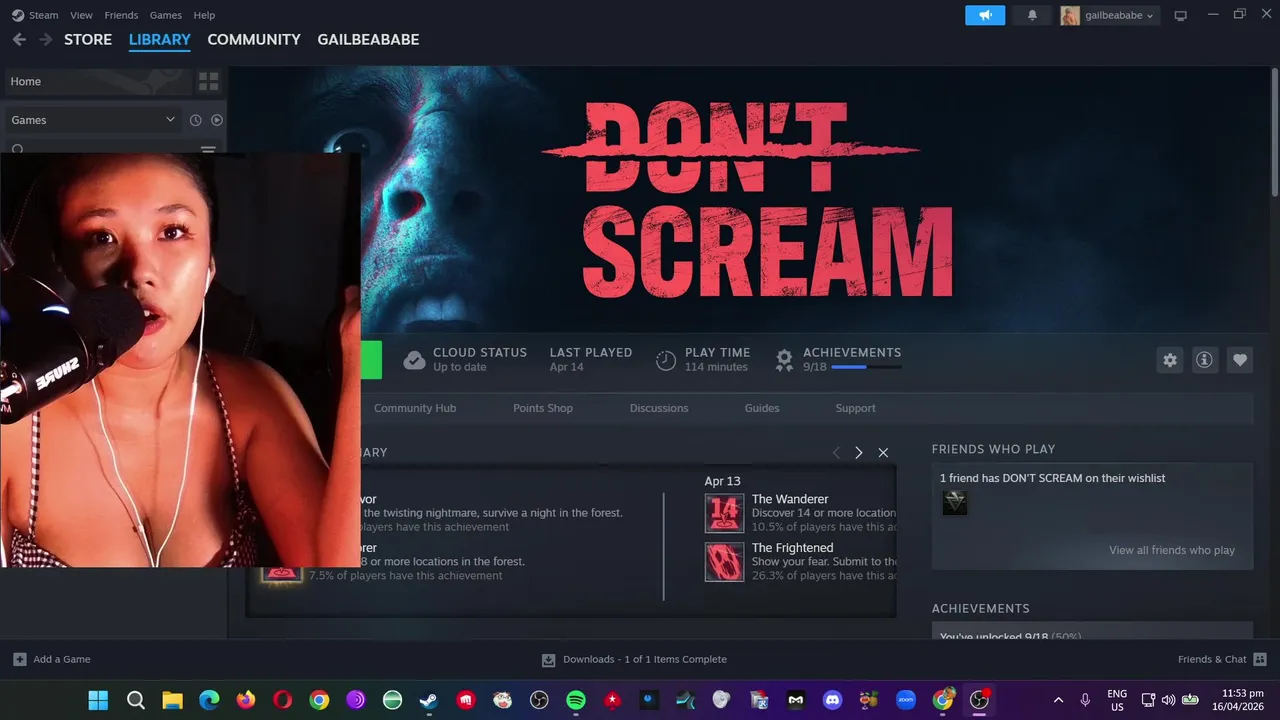Open Steam icon in the taskbar
Viewport: 1280px width, 720px height.
point(428,700)
